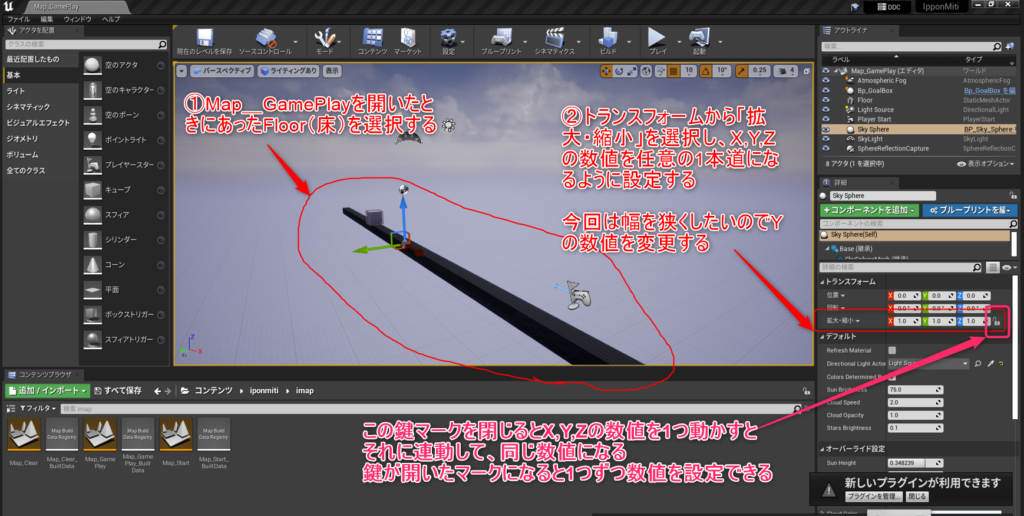Toggle visibility eye for Floor actor
This screenshot has height=516, width=1024.
pos(826,100)
